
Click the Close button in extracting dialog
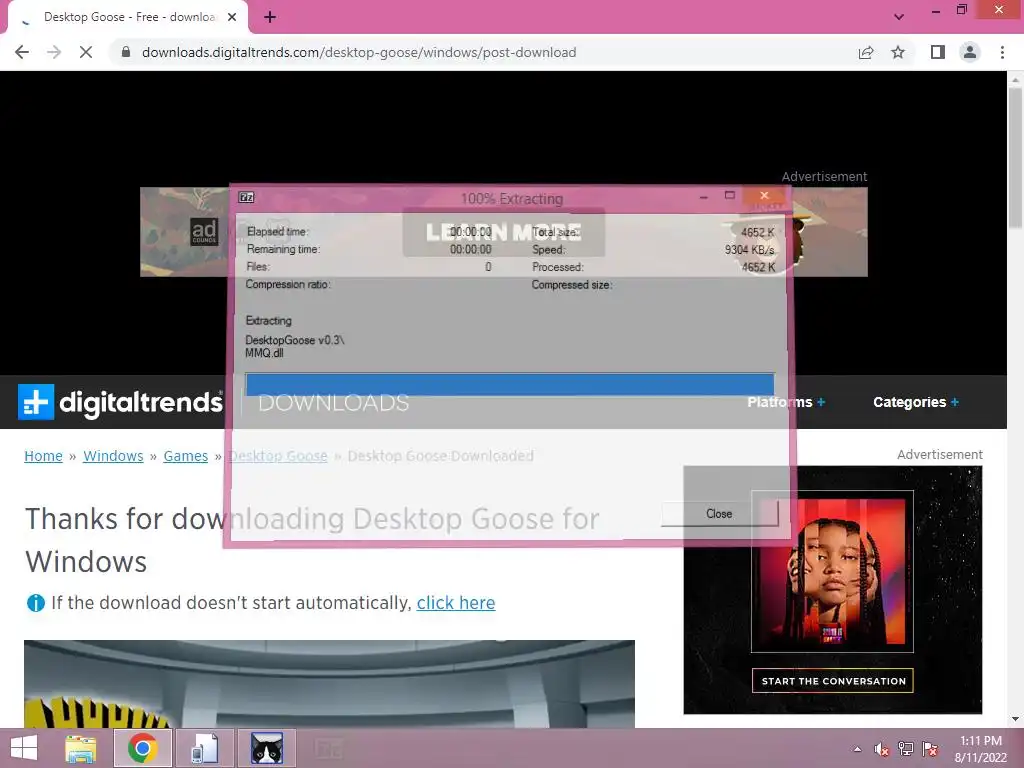click(719, 514)
